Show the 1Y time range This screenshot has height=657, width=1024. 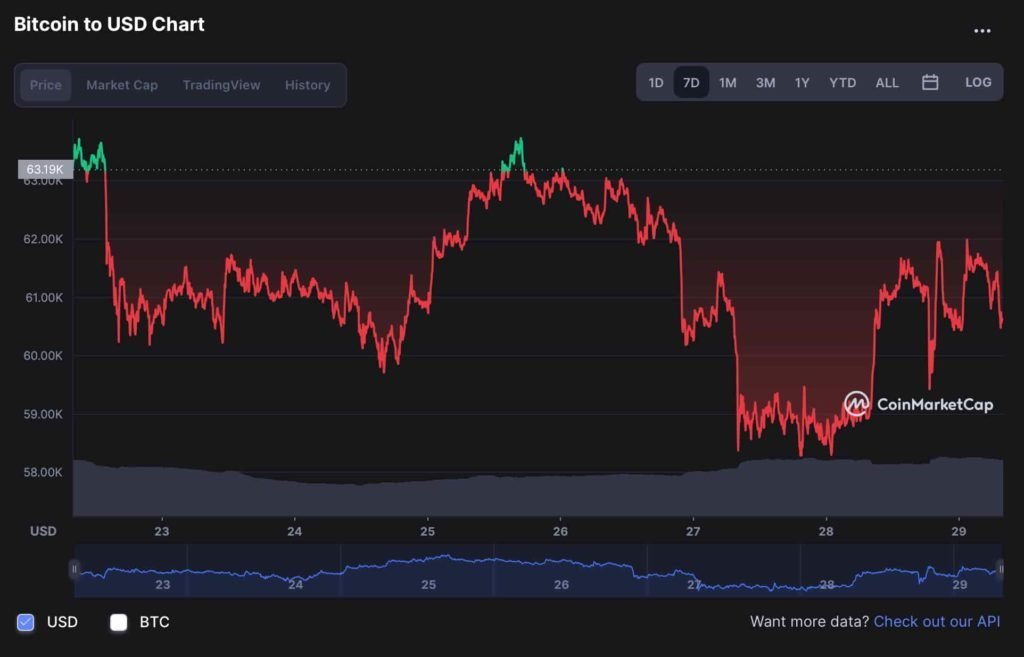802,83
